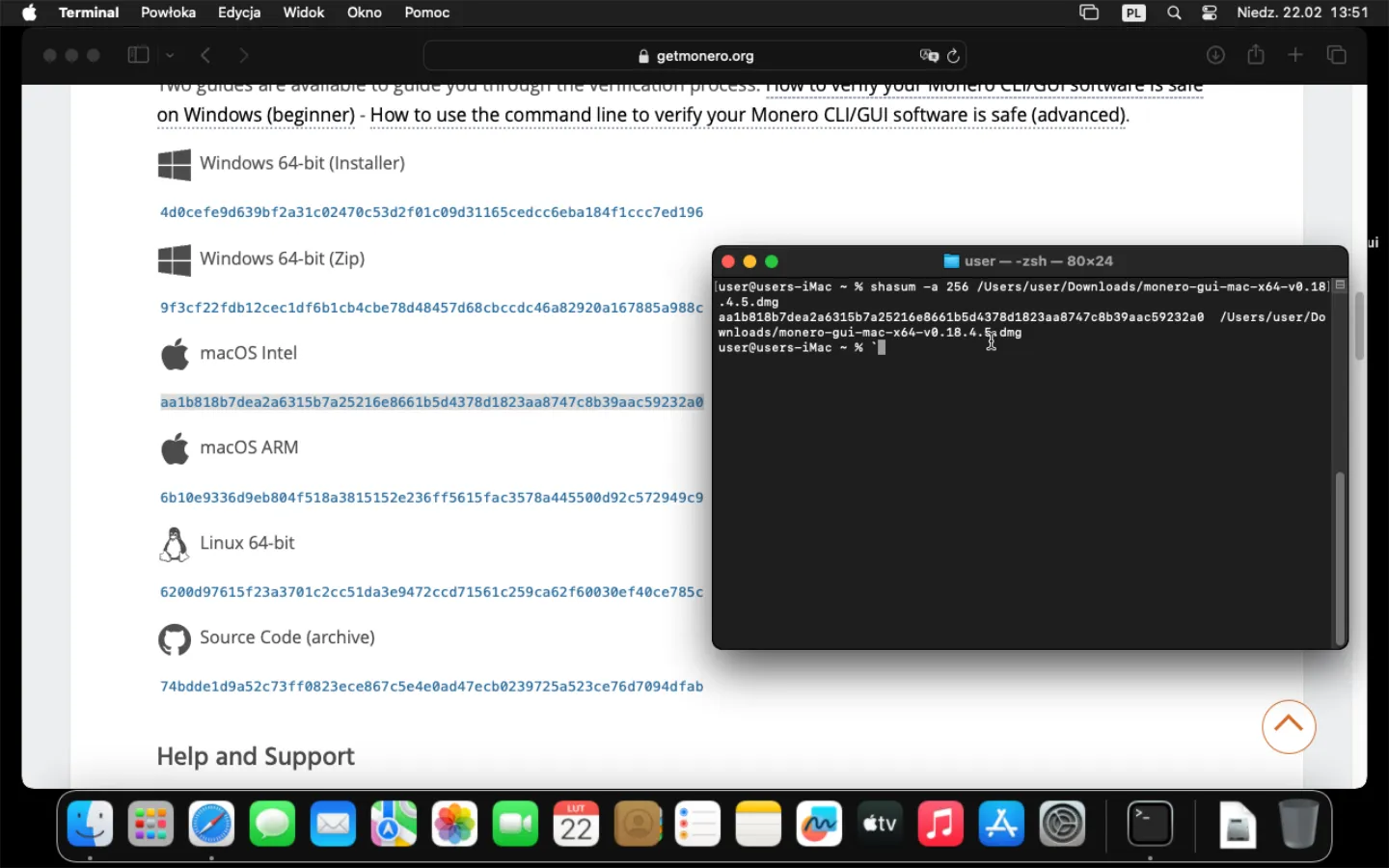Screen dimensions: 1389x868
Task: Open Trash from the Dock
Action: click(x=1298, y=825)
